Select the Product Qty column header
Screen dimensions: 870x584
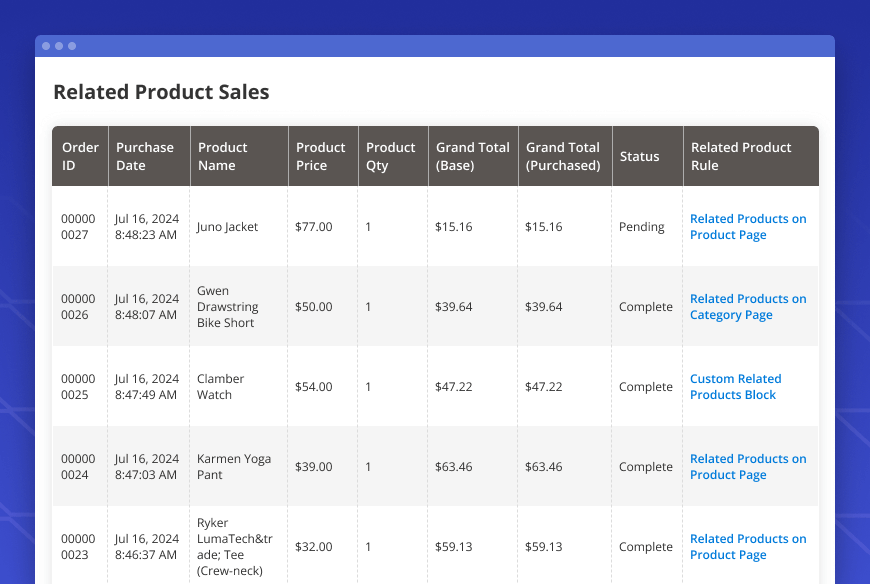(x=390, y=156)
